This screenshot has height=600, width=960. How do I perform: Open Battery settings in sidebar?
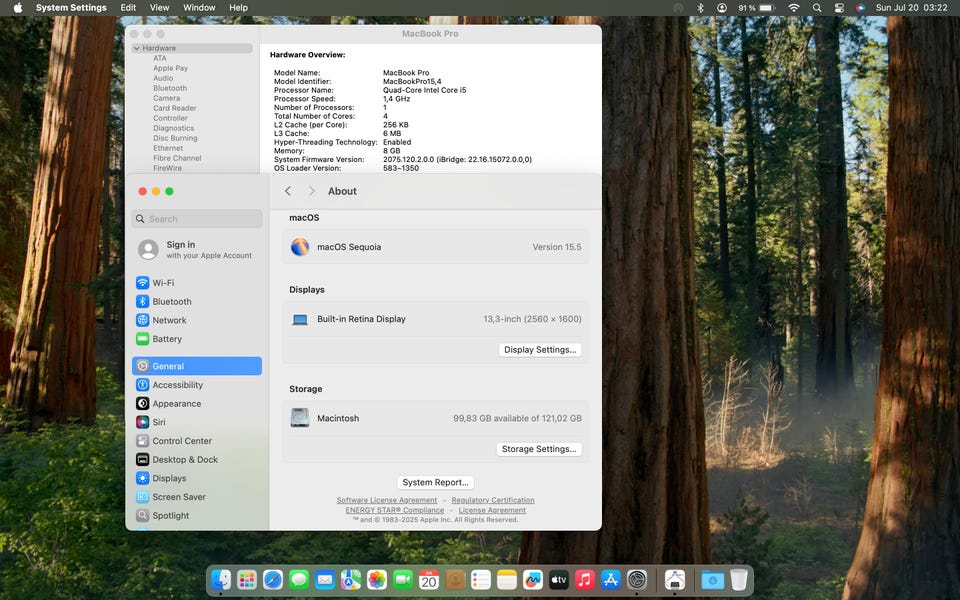click(167, 339)
